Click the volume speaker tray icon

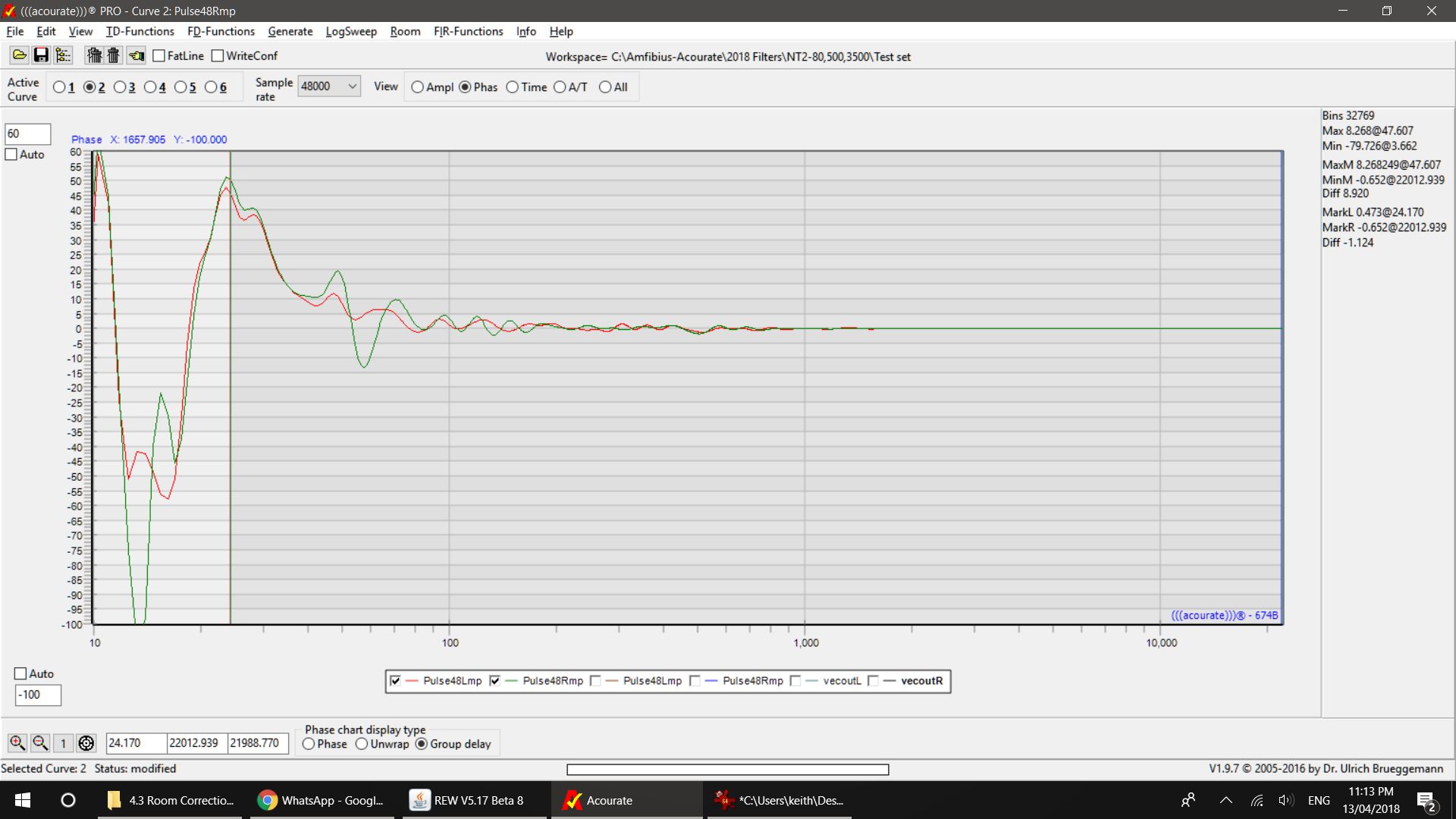pos(1285,800)
